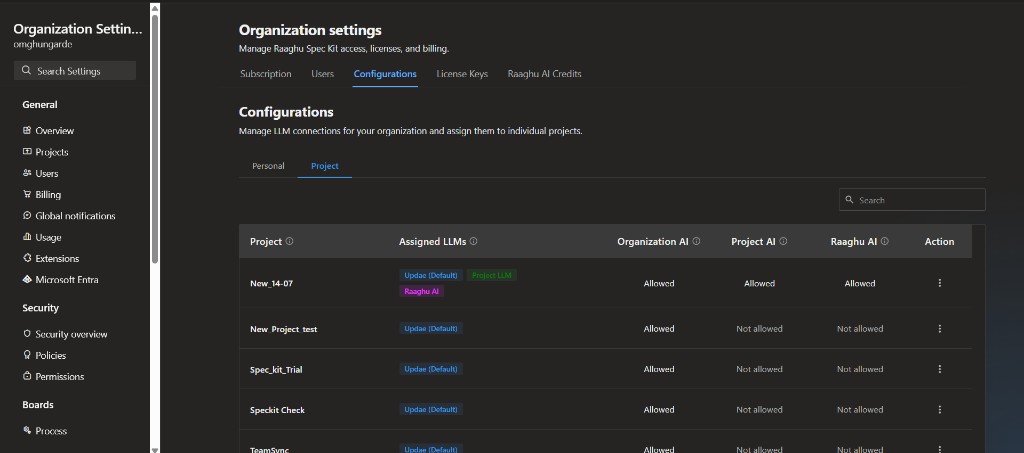Screen dimensions: 1024x453
Task: Click Raaghu AI 'Not allowed' in Spec_kit_Trial row
Action: click(x=860, y=369)
